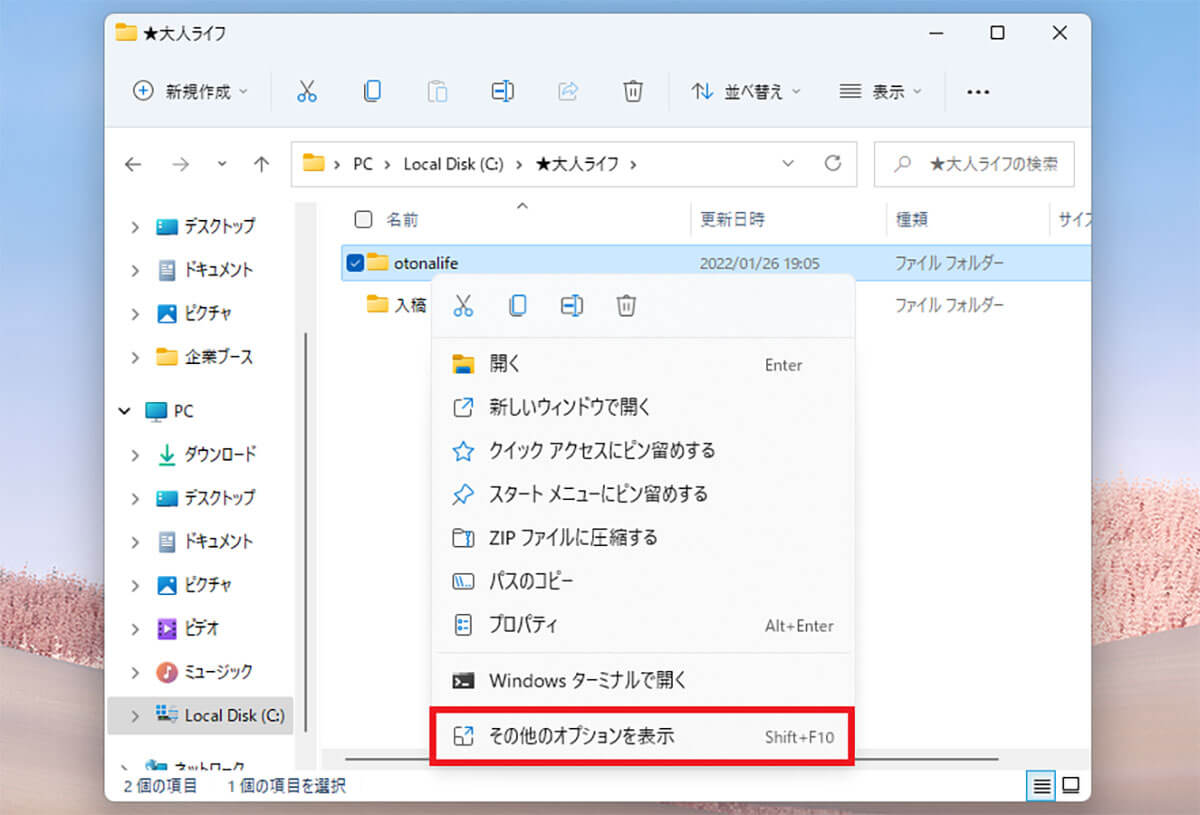Screen dimensions: 1200x815
Task: Uncheck the otonalife item checkbox
Action: point(355,263)
